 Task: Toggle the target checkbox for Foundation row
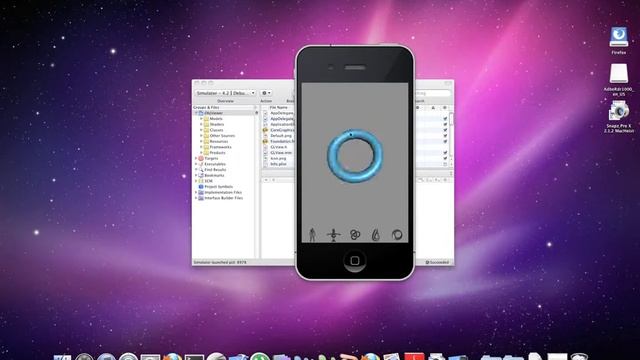[445, 142]
